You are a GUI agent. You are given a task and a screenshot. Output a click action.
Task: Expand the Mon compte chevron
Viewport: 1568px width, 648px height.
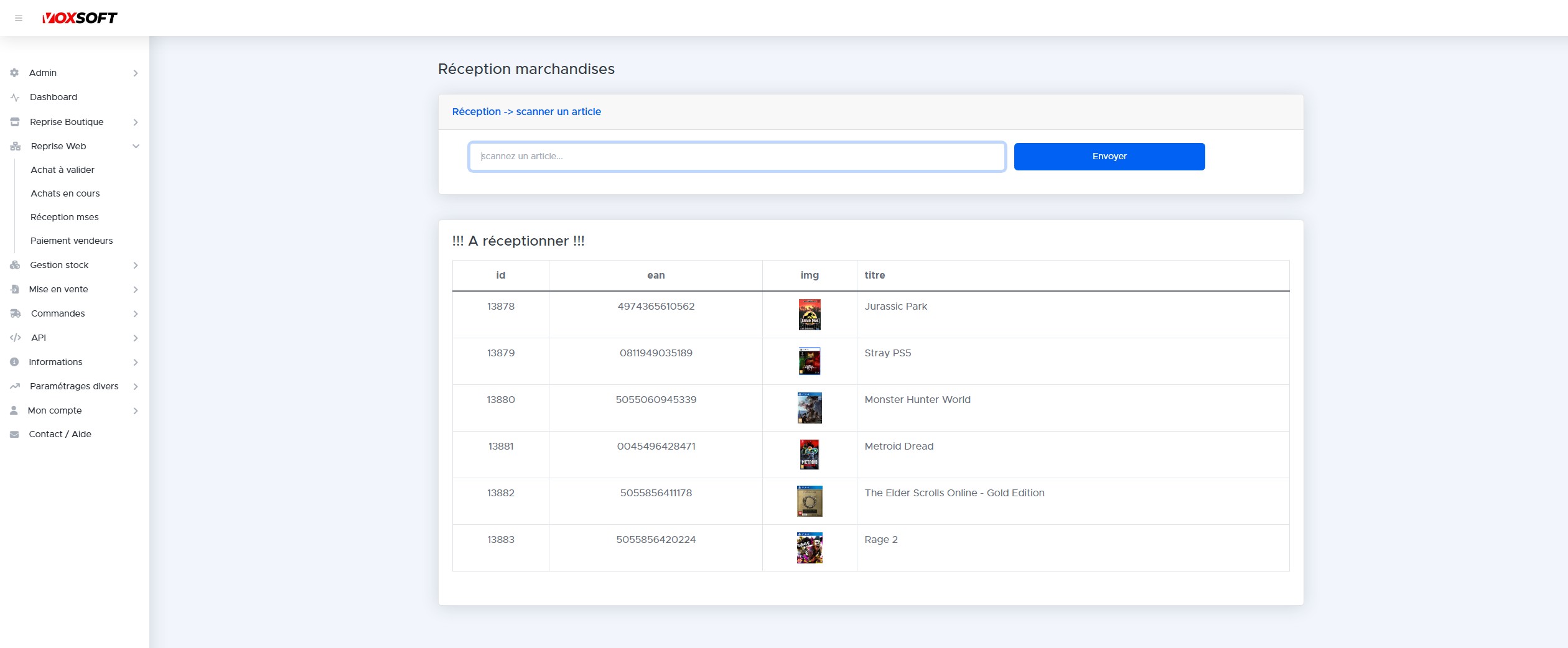(136, 411)
